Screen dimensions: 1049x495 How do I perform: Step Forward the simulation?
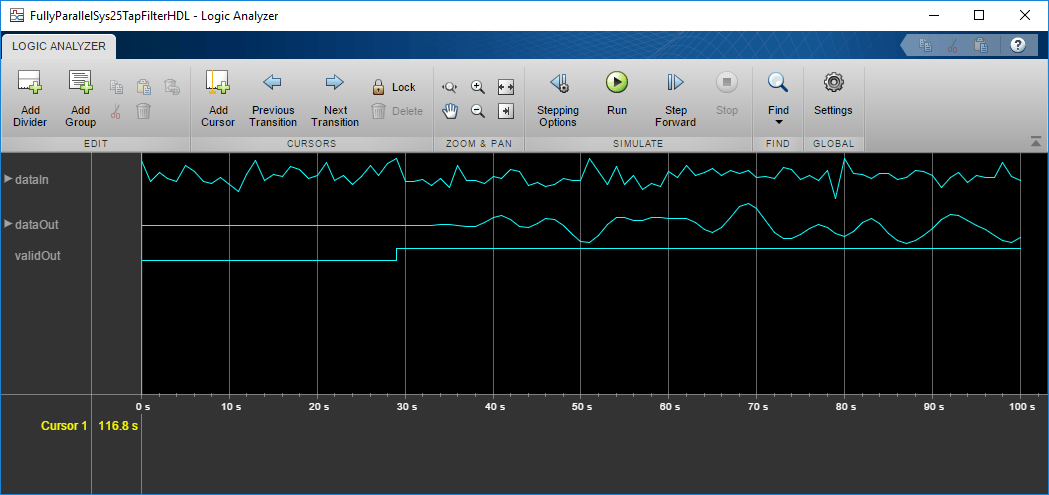675,99
